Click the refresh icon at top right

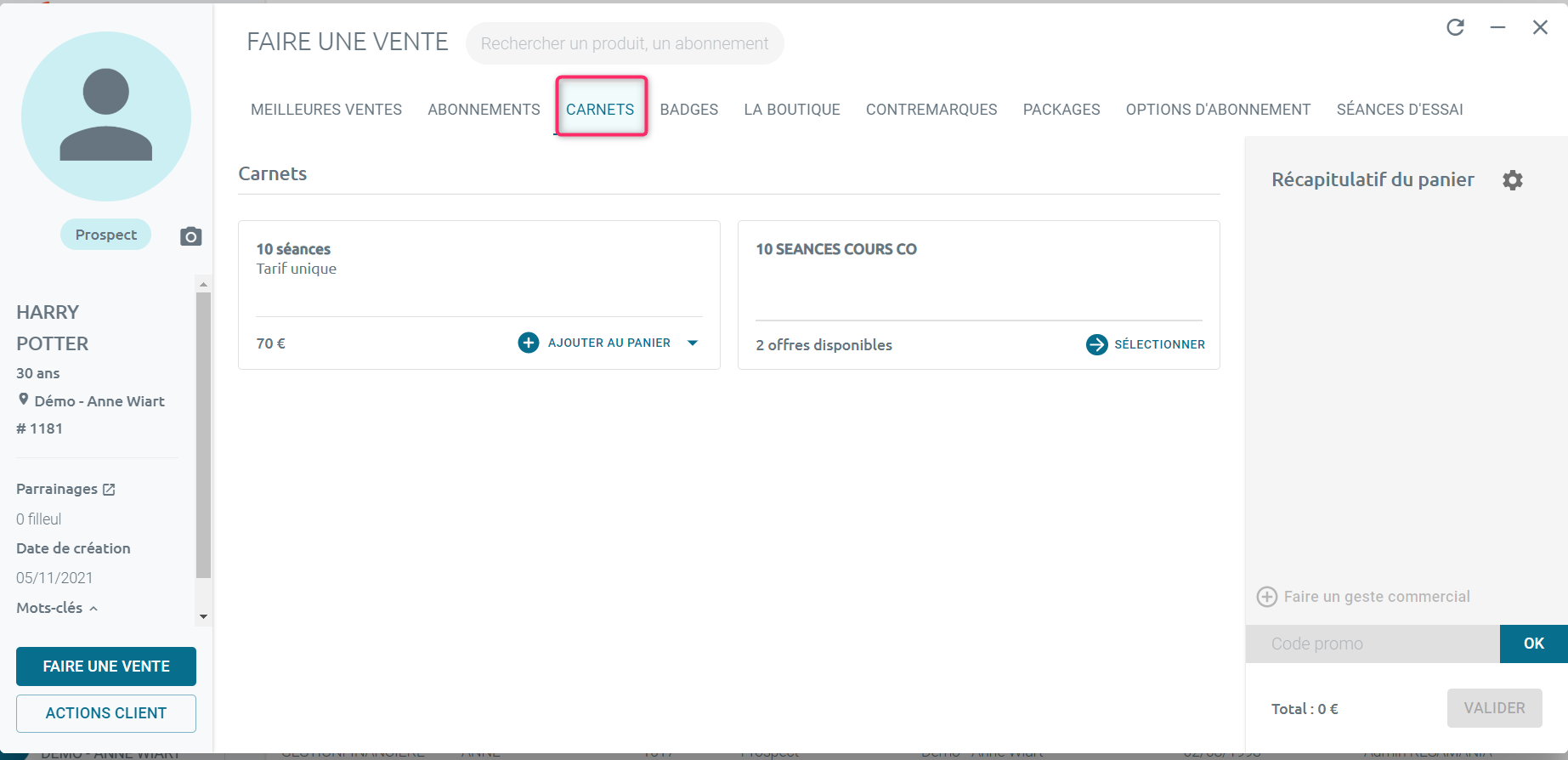coord(1456,27)
